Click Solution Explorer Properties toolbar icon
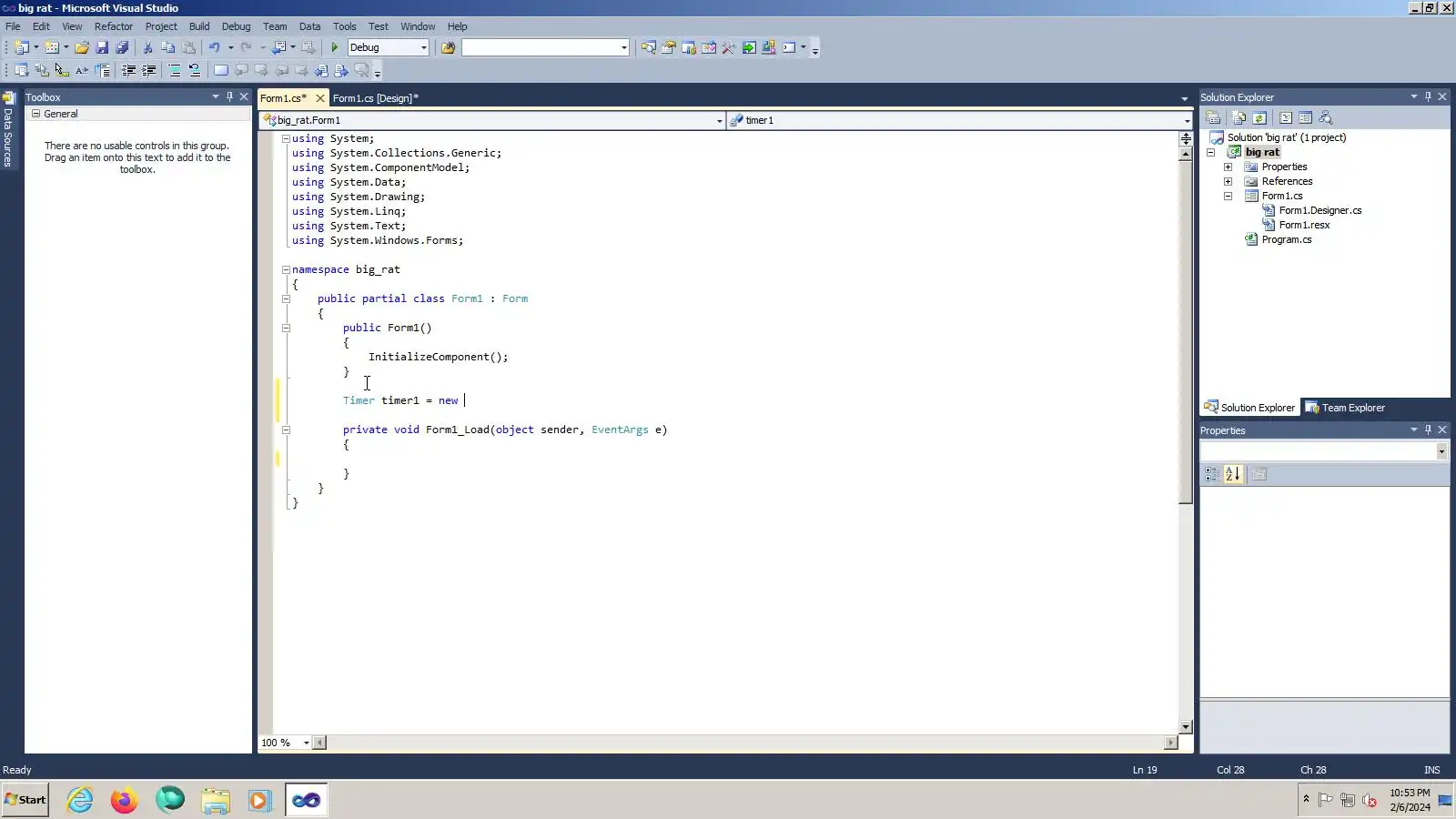Screen dimensions: 1456x819 coord(1213,117)
